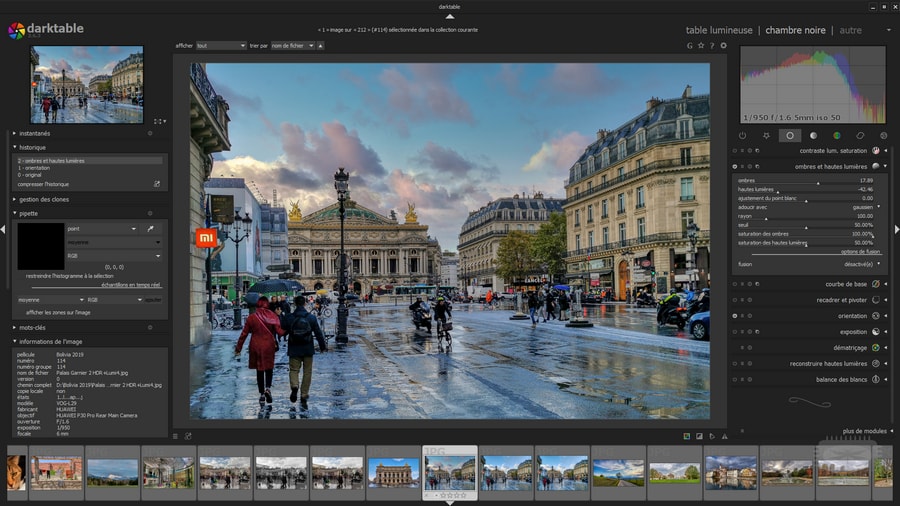Select the color modules group icon
The height and width of the screenshot is (506, 900).
pyautogui.click(x=837, y=135)
